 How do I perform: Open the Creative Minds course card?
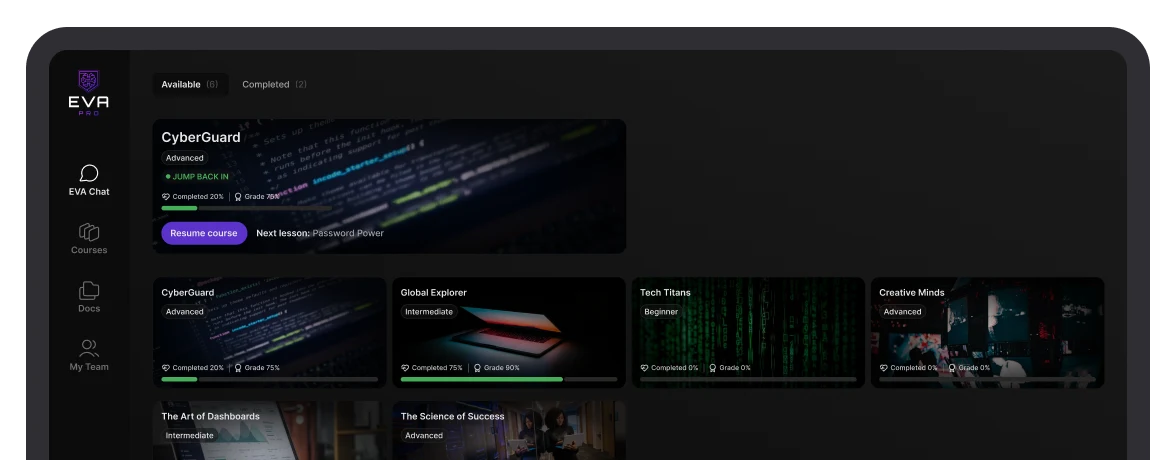tap(987, 332)
